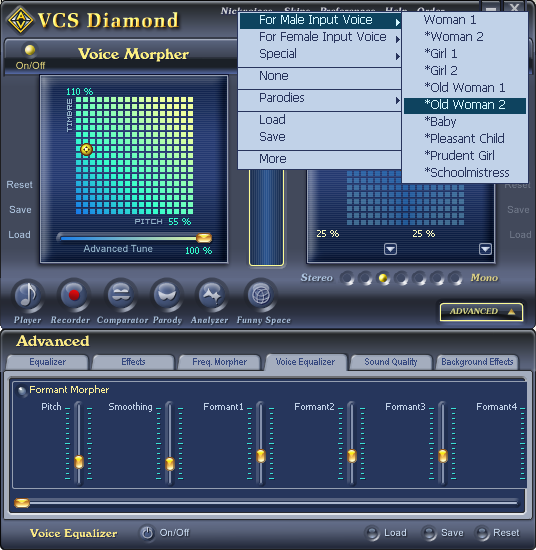The height and width of the screenshot is (550, 536).
Task: Enable the Formant Morpher radio indicator
Action: pos(22,390)
